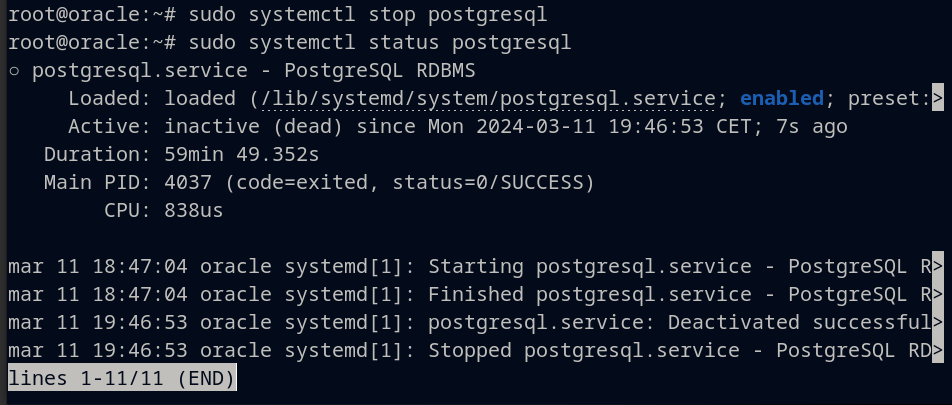This screenshot has width=952, height=405.
Task: Click the truncation arrow after 'Deactivated successful'
Action: [x=937, y=322]
